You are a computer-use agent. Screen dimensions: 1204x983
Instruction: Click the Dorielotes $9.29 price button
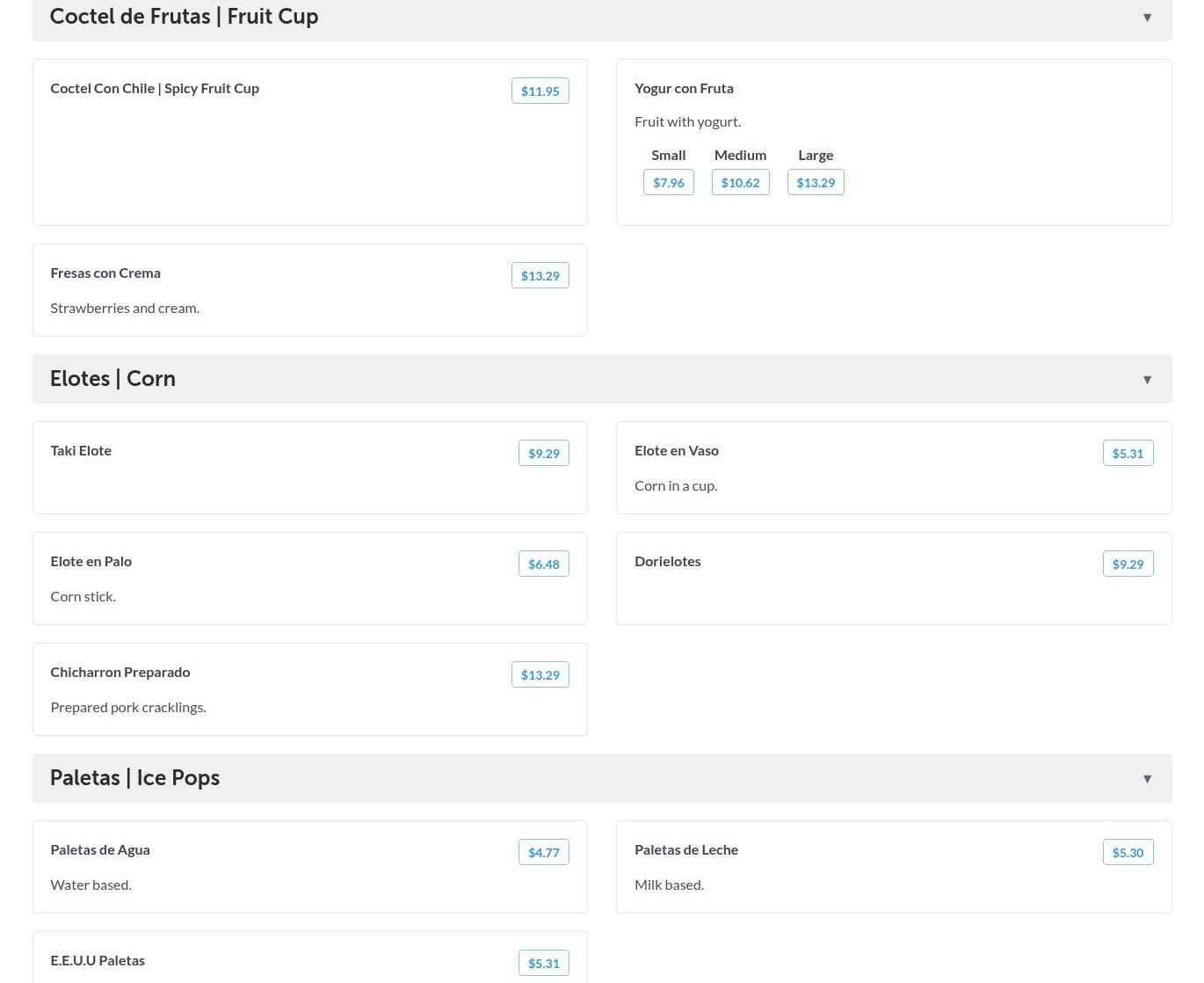tap(1128, 564)
